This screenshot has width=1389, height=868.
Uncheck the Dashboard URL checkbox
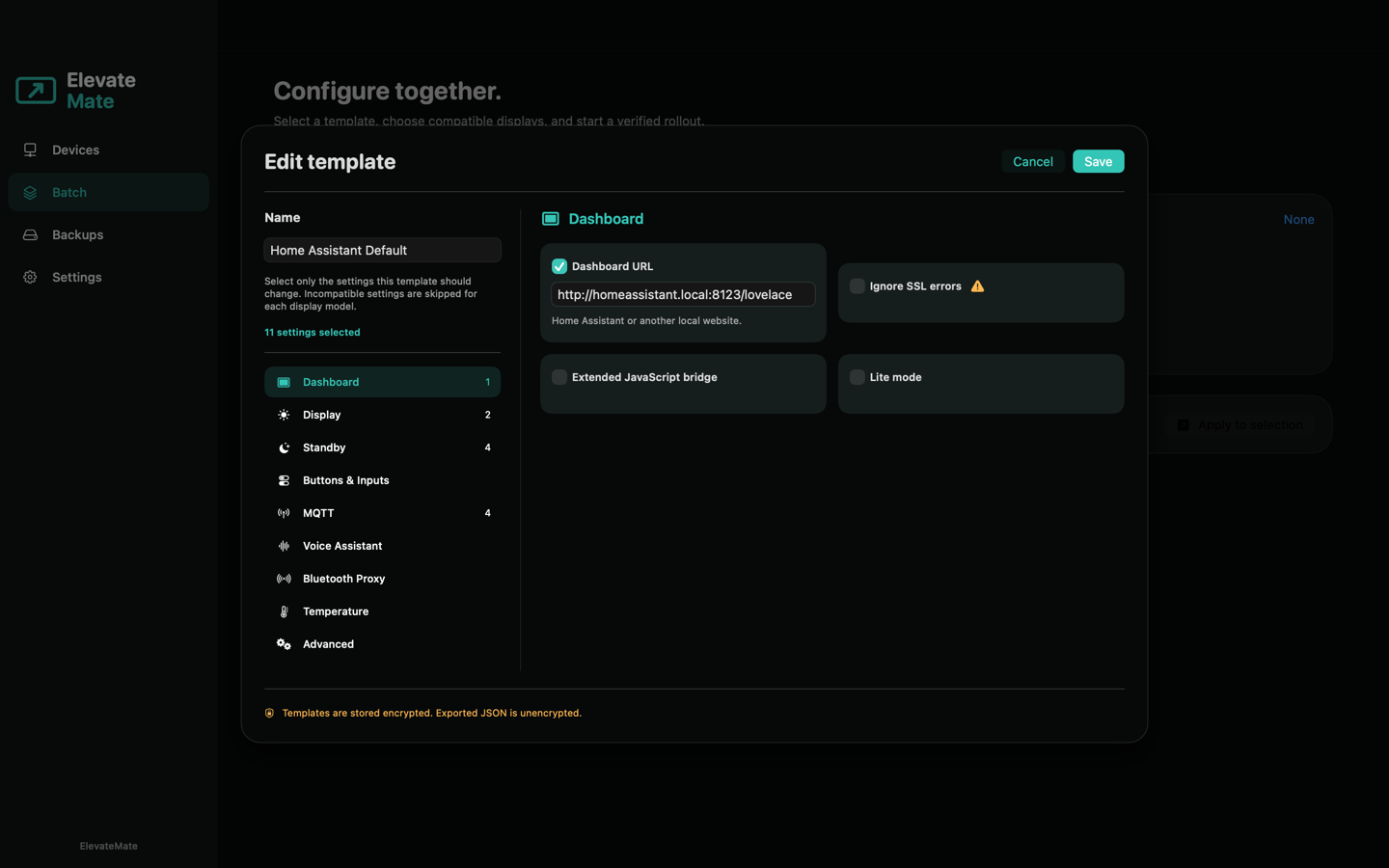point(559,266)
